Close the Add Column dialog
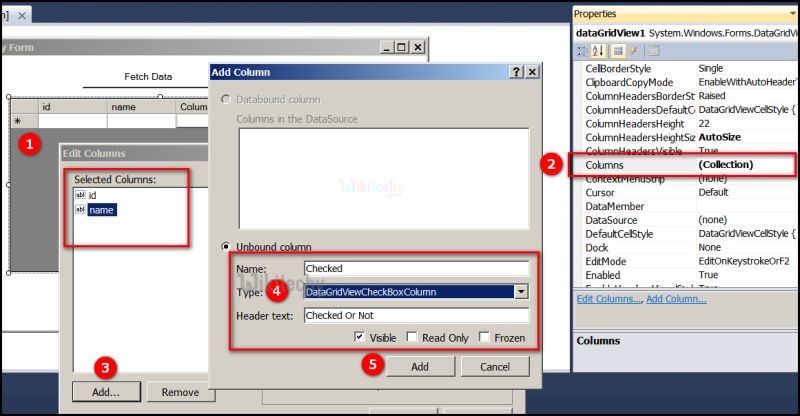 (532, 72)
